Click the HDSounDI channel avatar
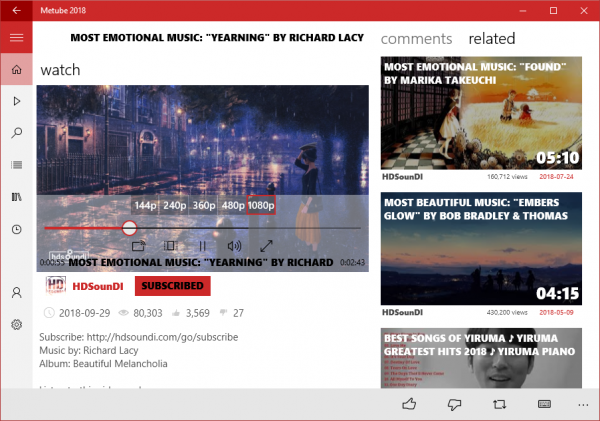The image size is (600, 421). (56, 286)
